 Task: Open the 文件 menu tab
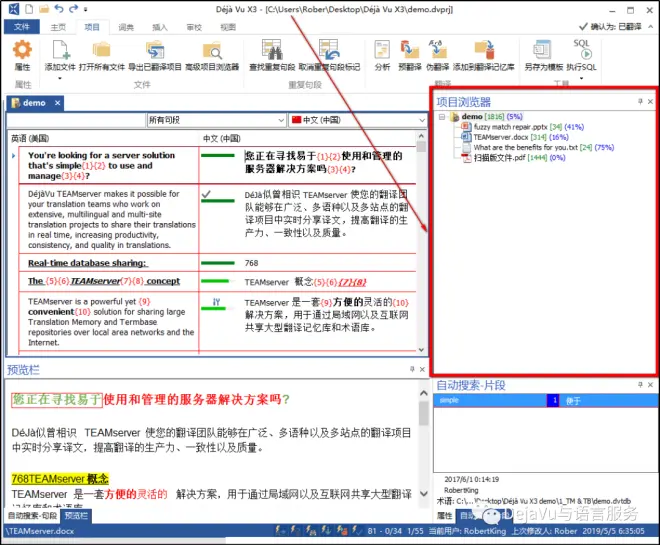click(x=22, y=27)
